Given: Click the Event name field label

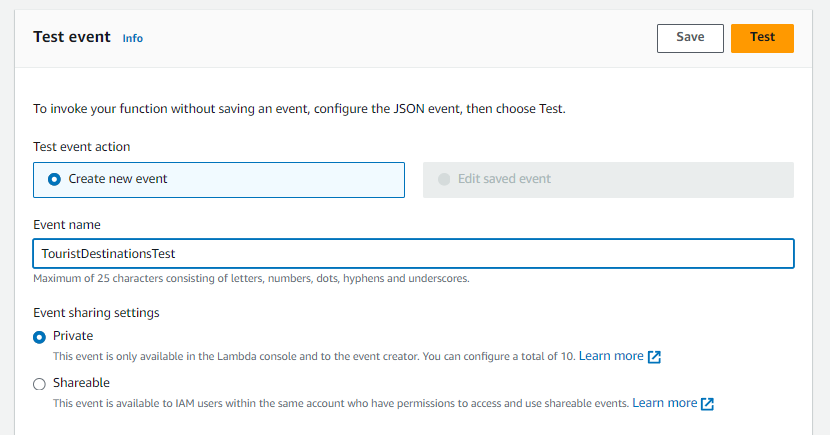Looking at the screenshot, I should tap(67, 225).
